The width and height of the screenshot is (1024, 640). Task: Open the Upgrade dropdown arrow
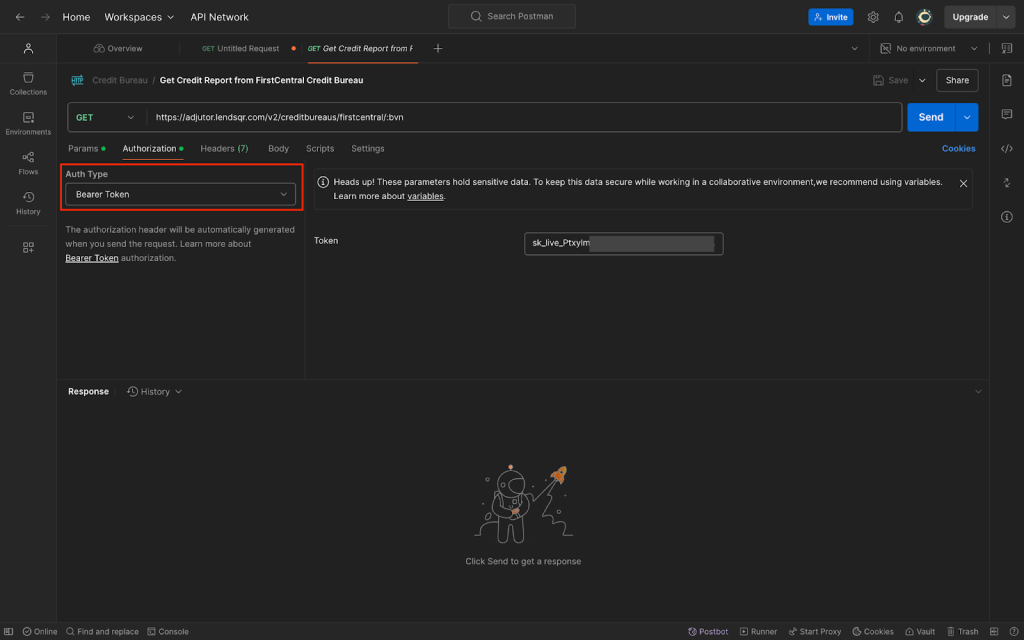[1006, 17]
